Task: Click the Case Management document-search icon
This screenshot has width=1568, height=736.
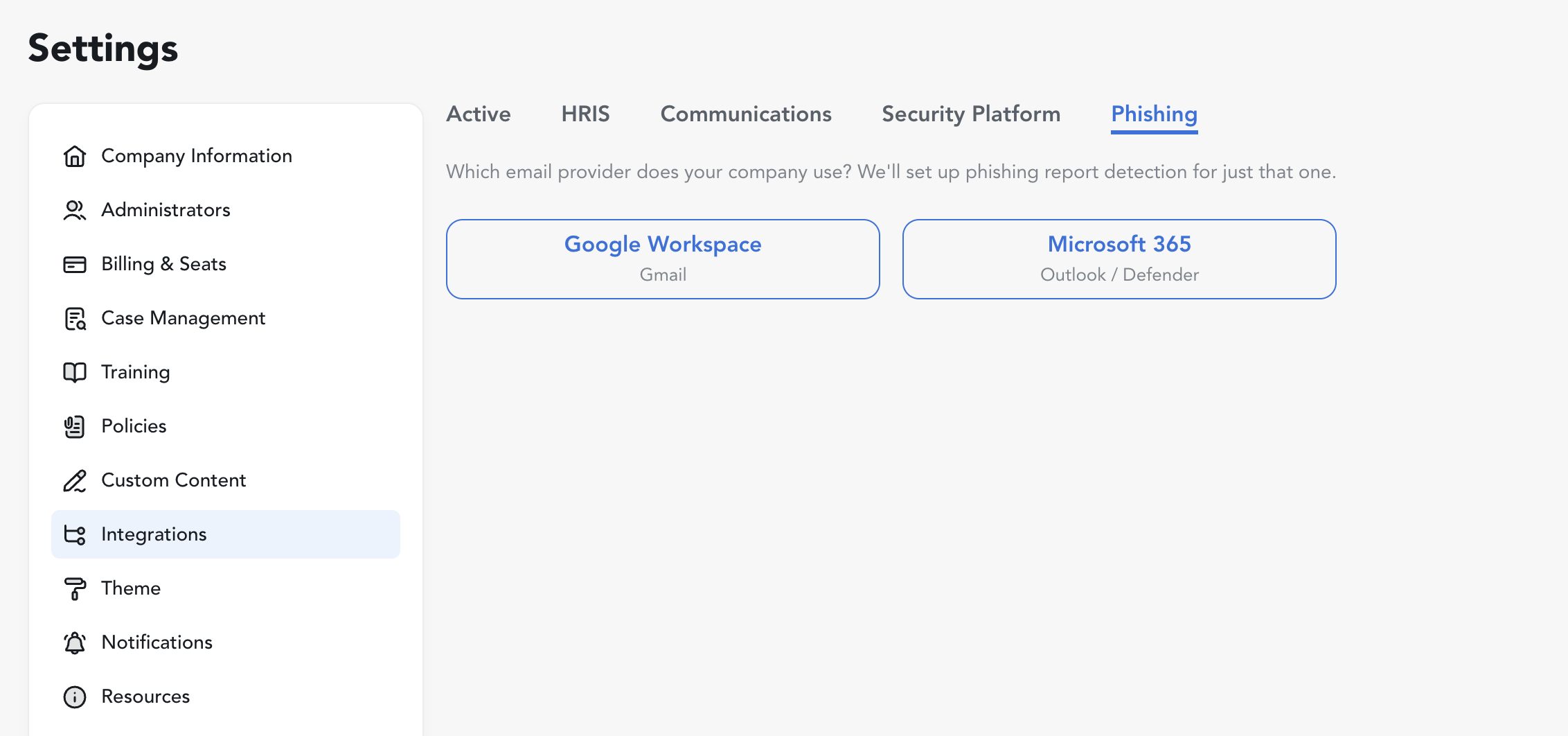Action: [x=75, y=318]
